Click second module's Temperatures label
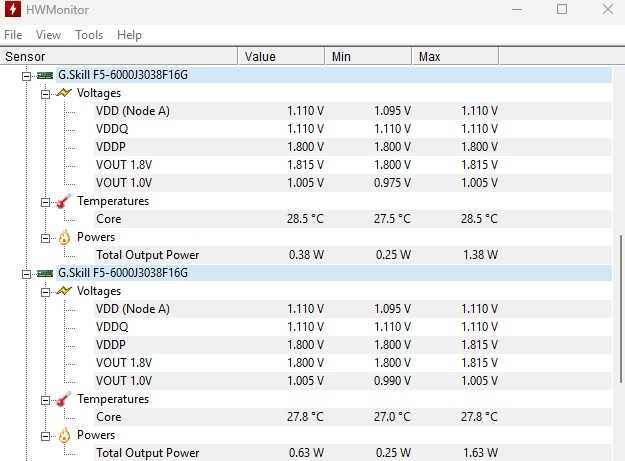Screen dimensions: 625x461 (113, 399)
